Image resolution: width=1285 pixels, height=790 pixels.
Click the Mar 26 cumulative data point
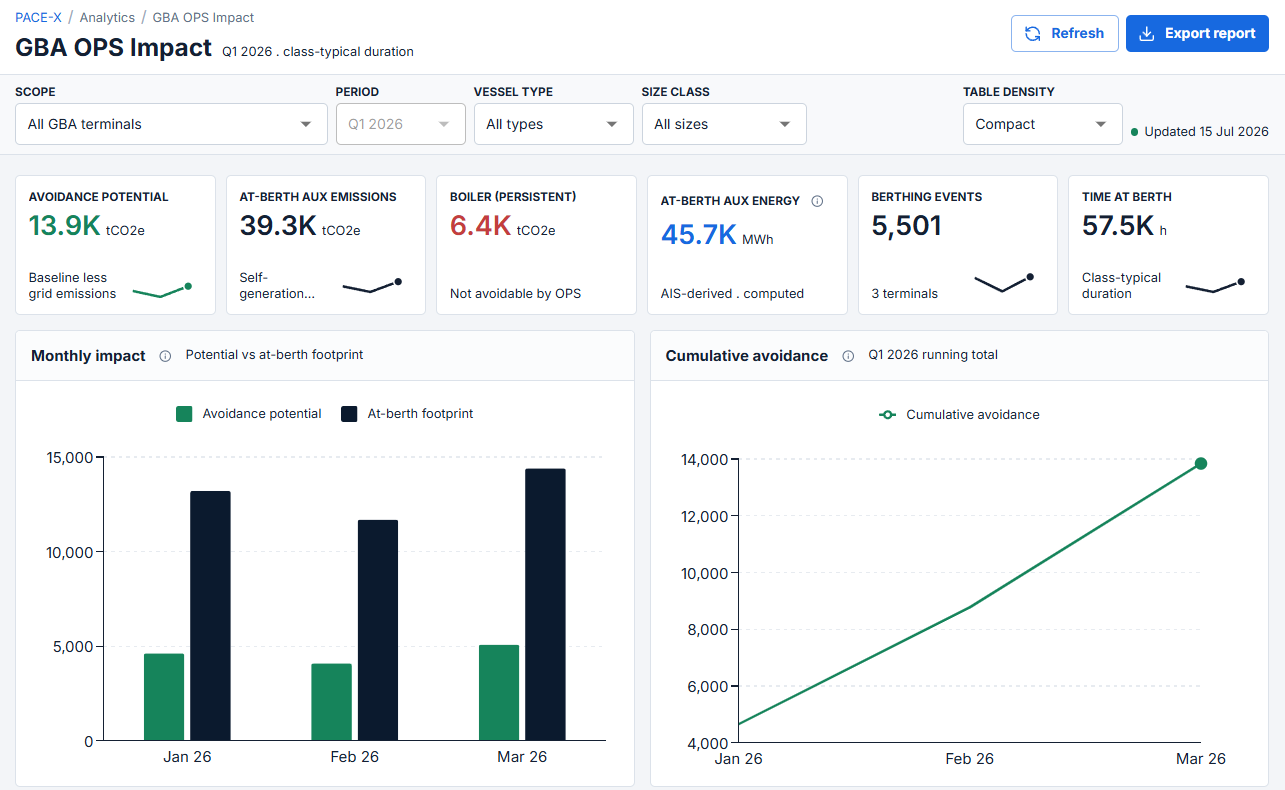[1201, 463]
